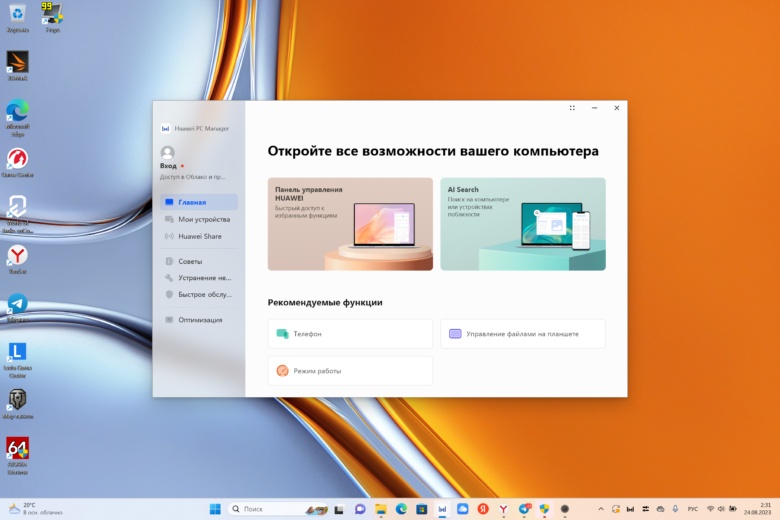
Task: Click the Huawei PC Manager title logo
Action: [165, 128]
